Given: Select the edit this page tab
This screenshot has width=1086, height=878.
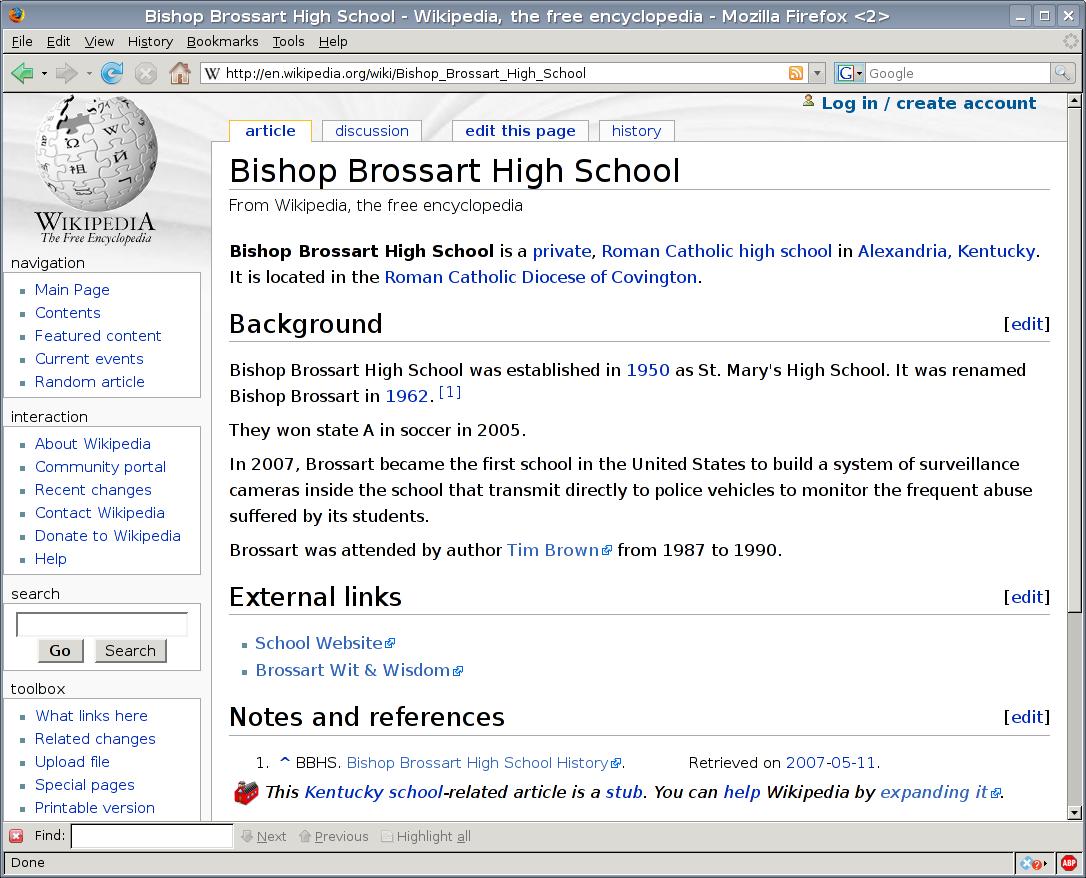Looking at the screenshot, I should coord(520,131).
